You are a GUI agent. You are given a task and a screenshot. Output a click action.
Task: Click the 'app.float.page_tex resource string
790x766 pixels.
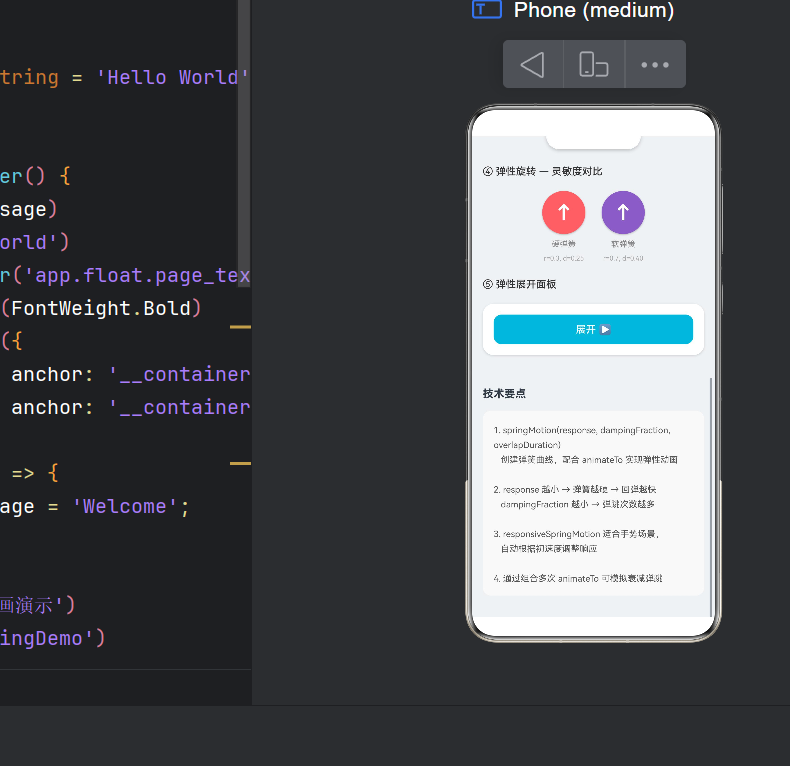click(137, 276)
